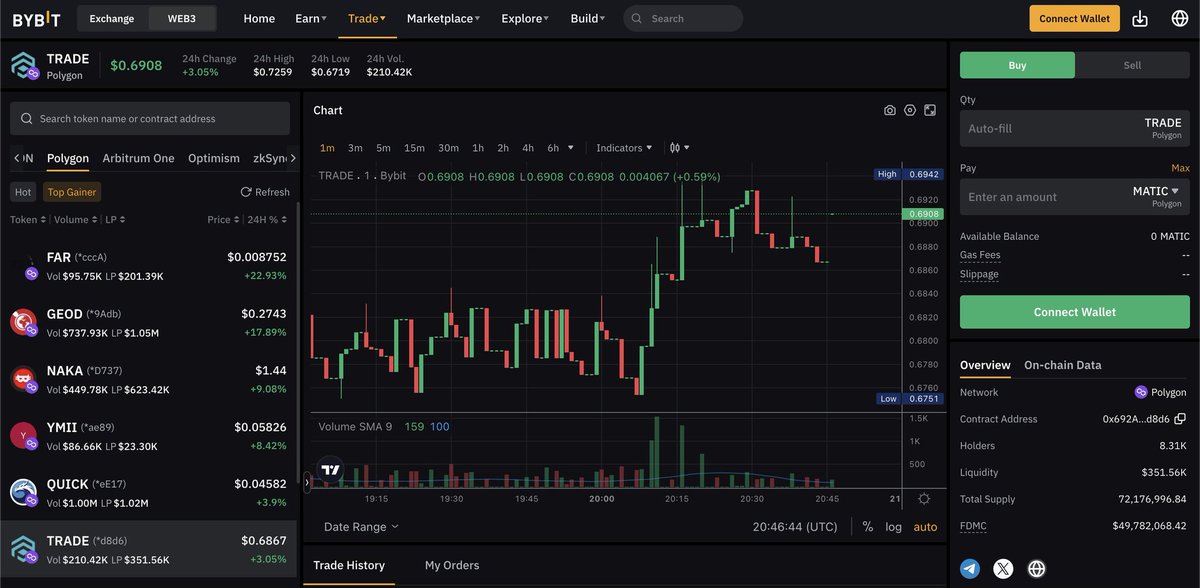This screenshot has width=1200, height=588.
Task: Go to Home in navigation
Action: click(259, 18)
